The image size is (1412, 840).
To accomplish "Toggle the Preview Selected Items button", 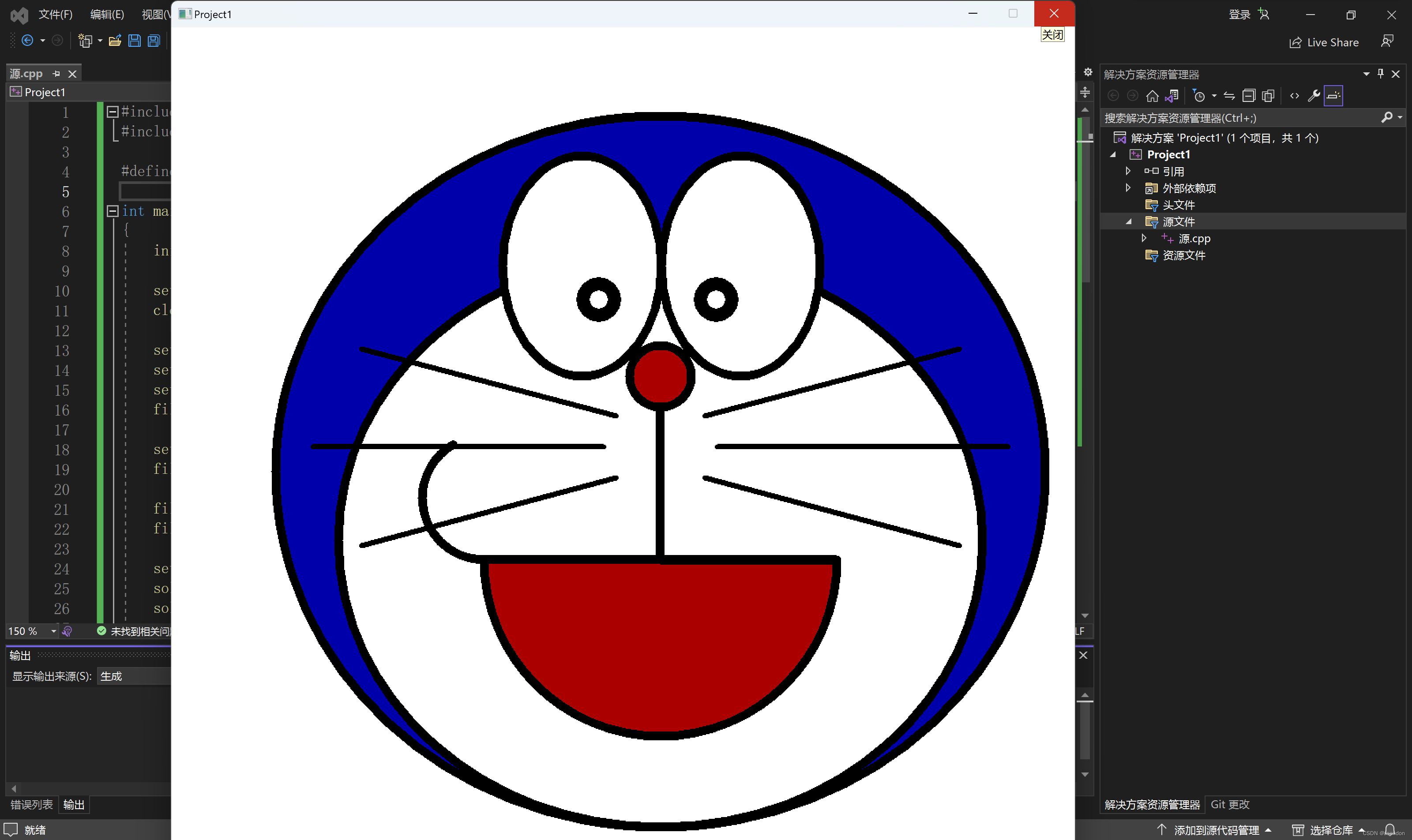I will coord(1333,96).
